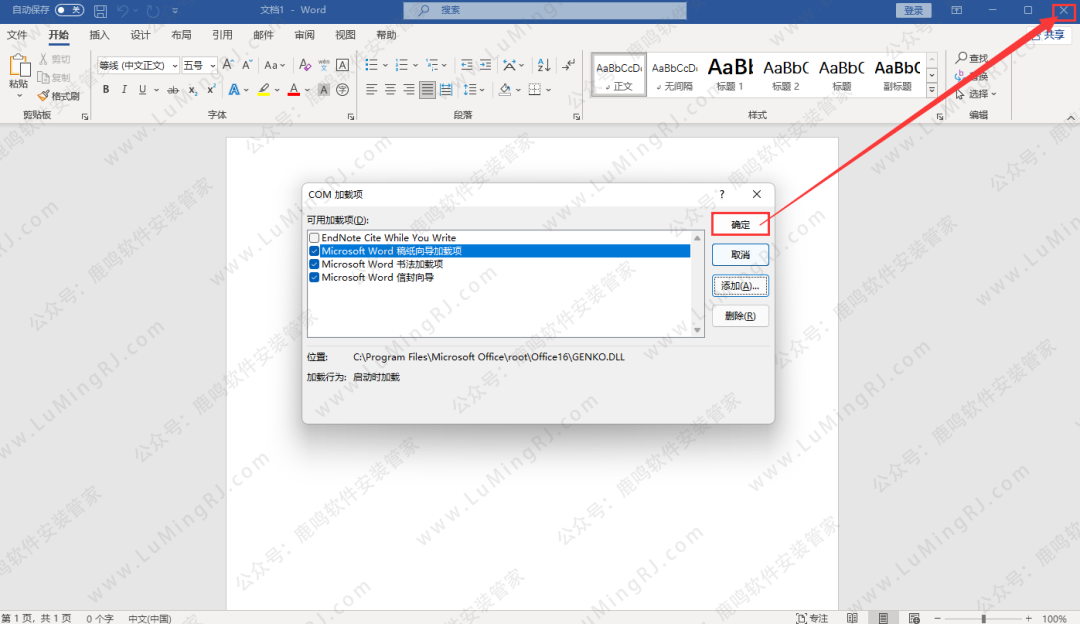This screenshot has width=1080, height=624.
Task: Apply Bold formatting from ribbon
Action: point(105,89)
